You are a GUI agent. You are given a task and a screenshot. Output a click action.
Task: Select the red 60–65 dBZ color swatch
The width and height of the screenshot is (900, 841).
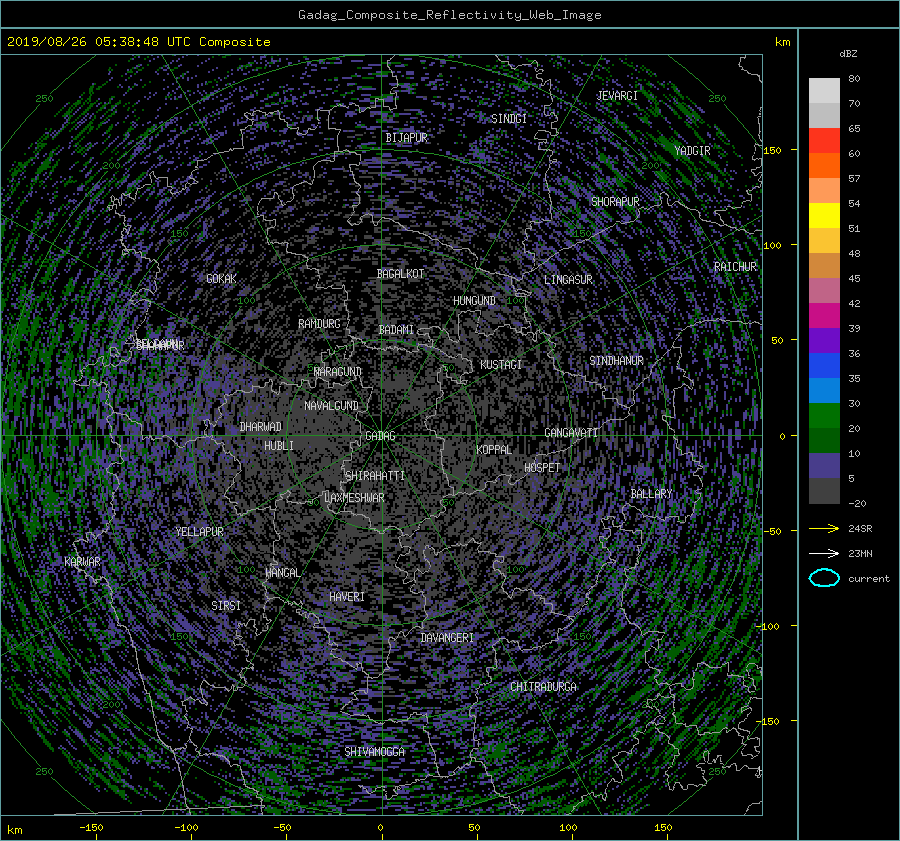(824, 141)
